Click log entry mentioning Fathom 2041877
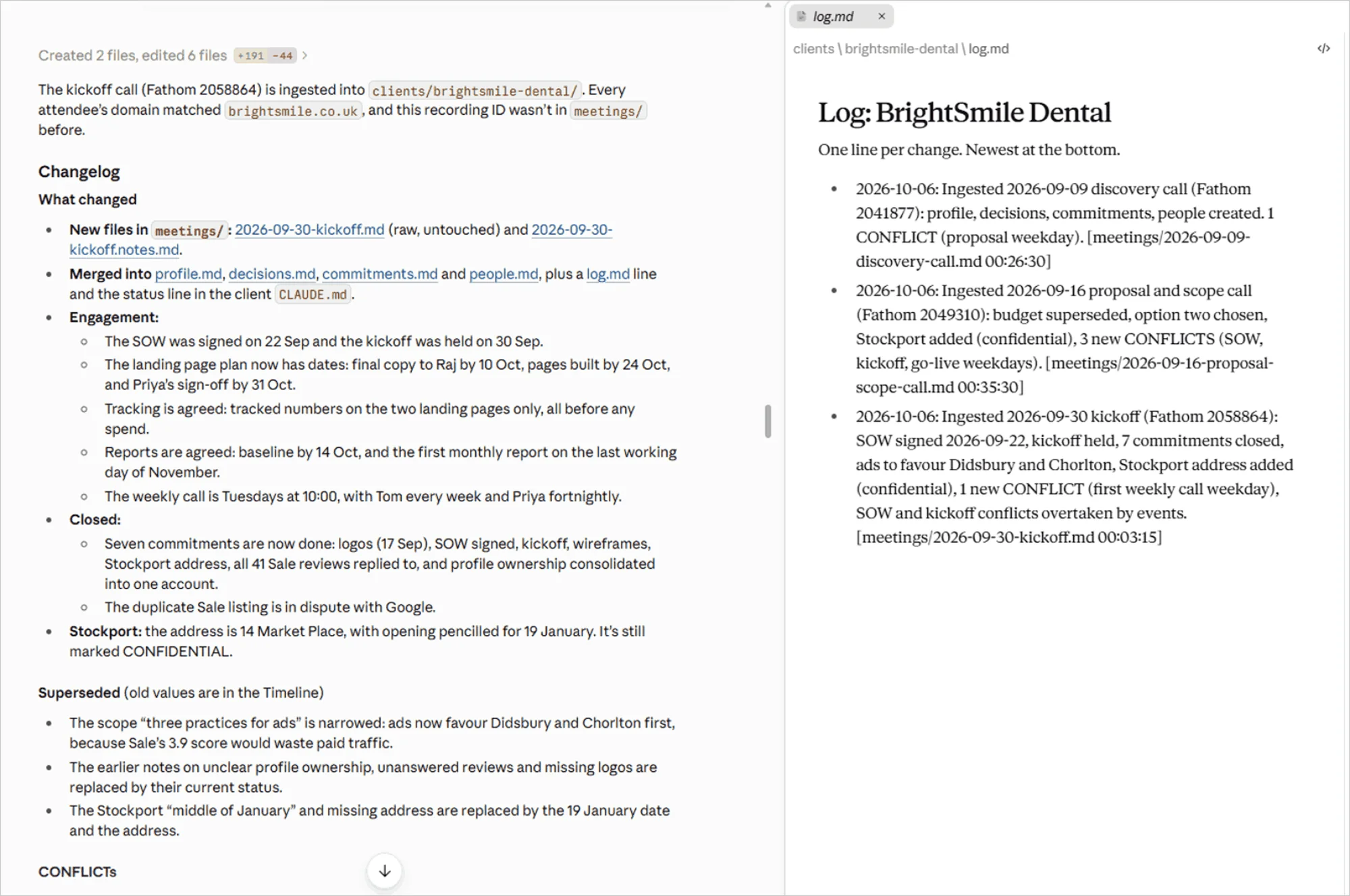1350x896 pixels. [1064, 225]
